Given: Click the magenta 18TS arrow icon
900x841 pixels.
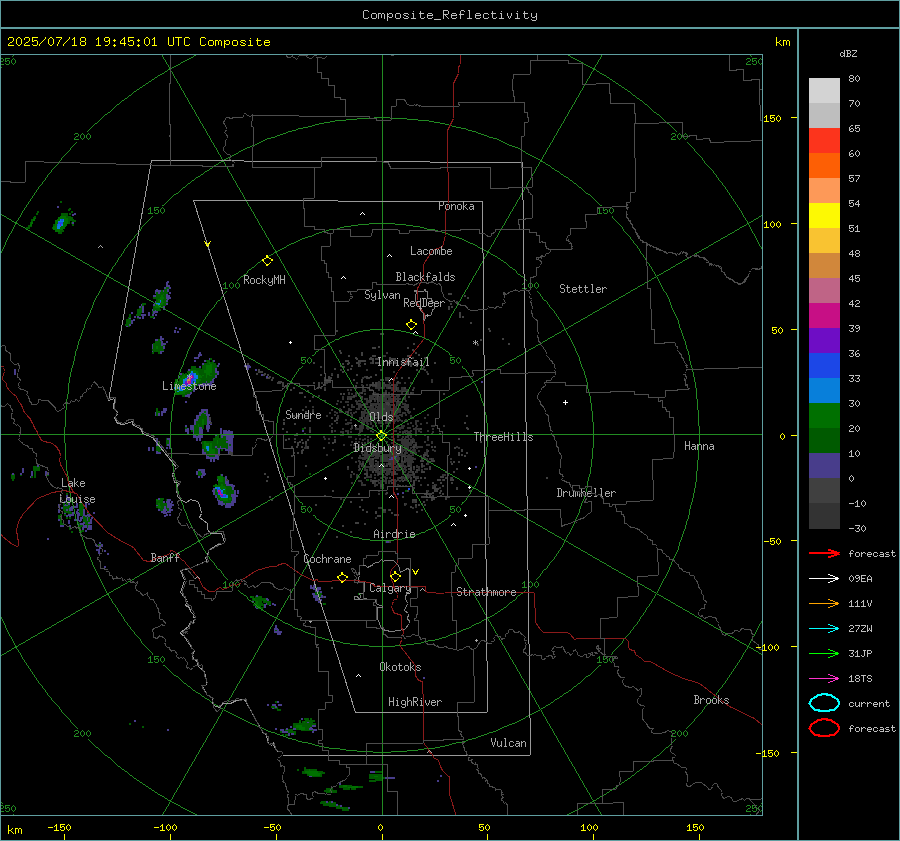Looking at the screenshot, I should pyautogui.click(x=824, y=679).
